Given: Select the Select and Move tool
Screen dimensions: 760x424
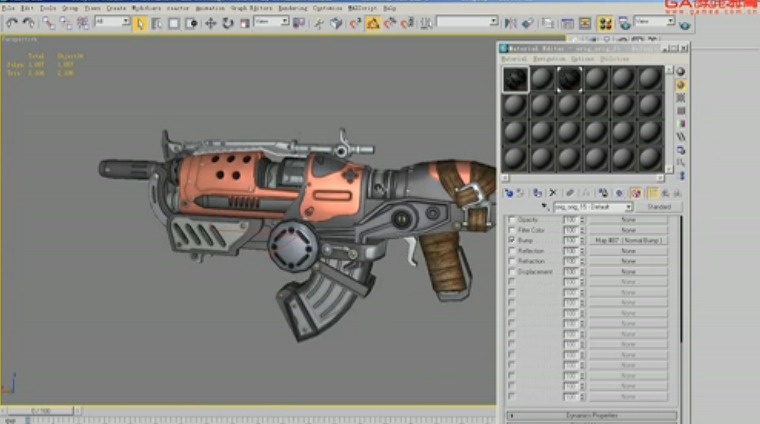Looking at the screenshot, I should (x=210, y=23).
